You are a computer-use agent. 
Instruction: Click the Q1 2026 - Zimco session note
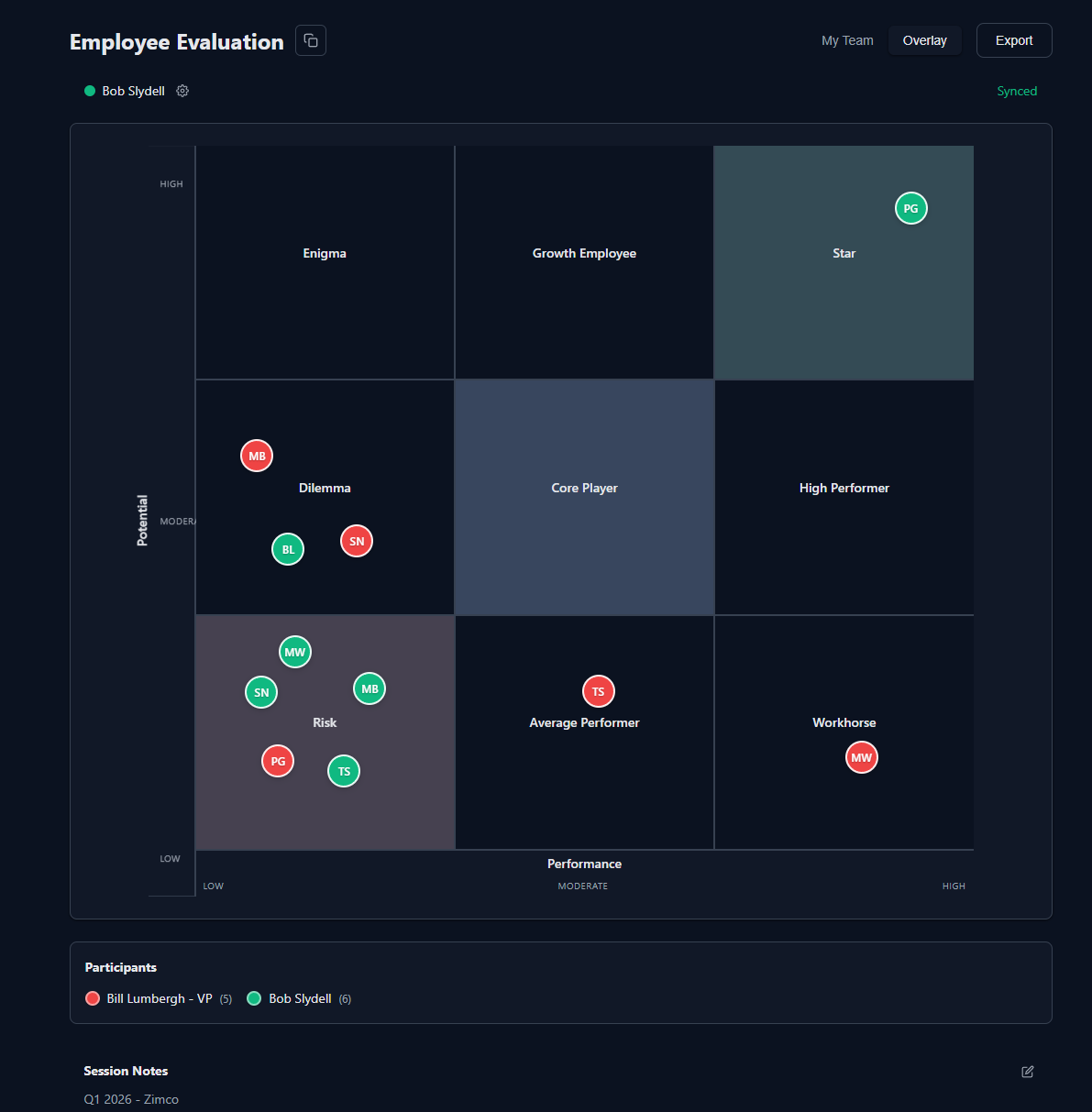coord(131,1099)
